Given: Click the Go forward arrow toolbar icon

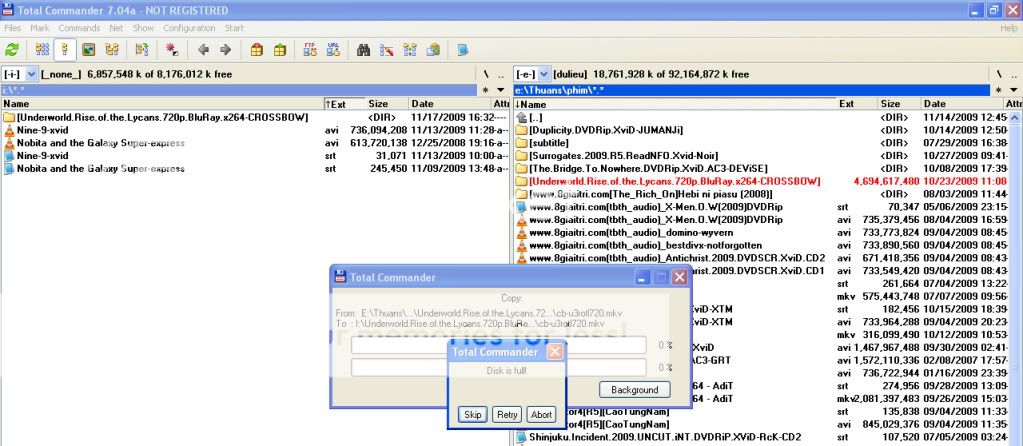Looking at the screenshot, I should 225,48.
